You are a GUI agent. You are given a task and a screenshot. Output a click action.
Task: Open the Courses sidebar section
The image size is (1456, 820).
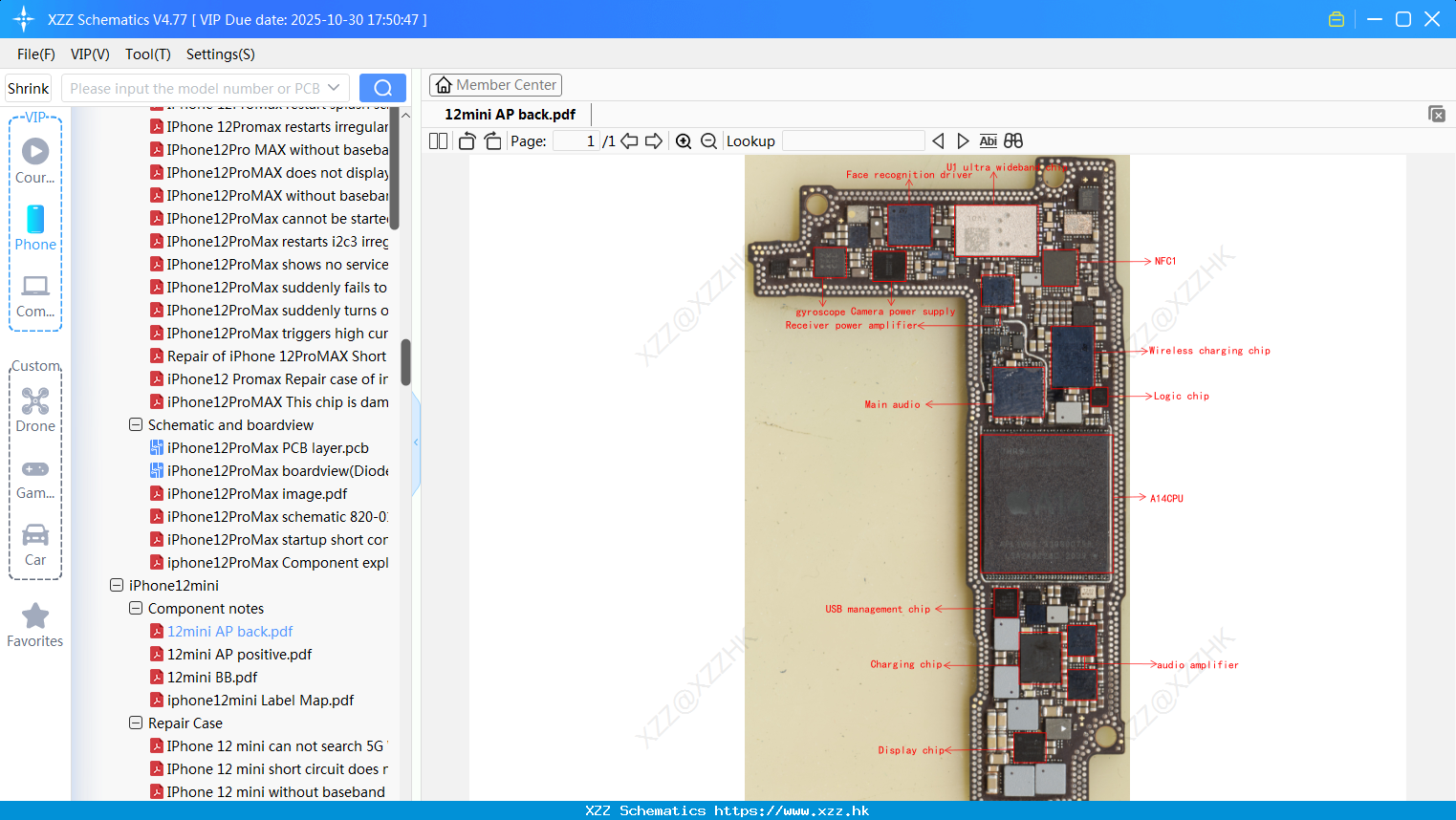pyautogui.click(x=35, y=161)
